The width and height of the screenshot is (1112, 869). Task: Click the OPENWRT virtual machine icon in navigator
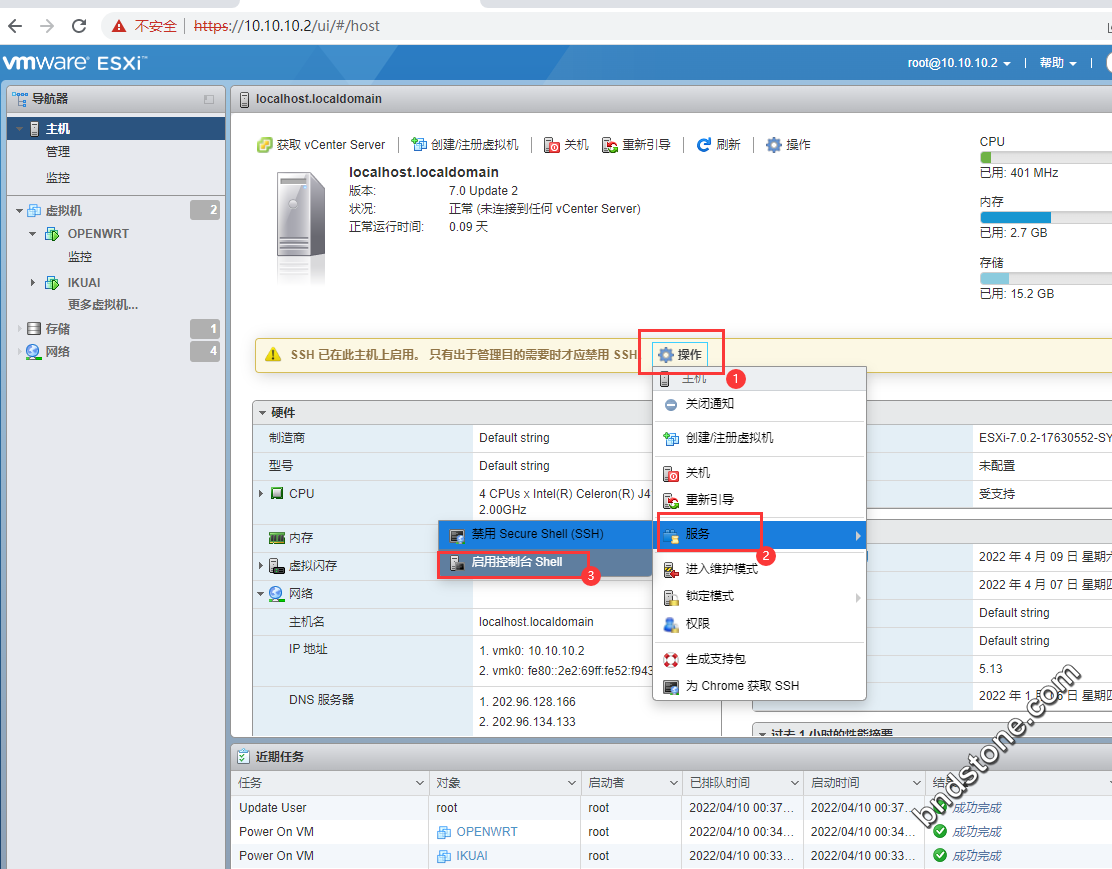pos(52,234)
